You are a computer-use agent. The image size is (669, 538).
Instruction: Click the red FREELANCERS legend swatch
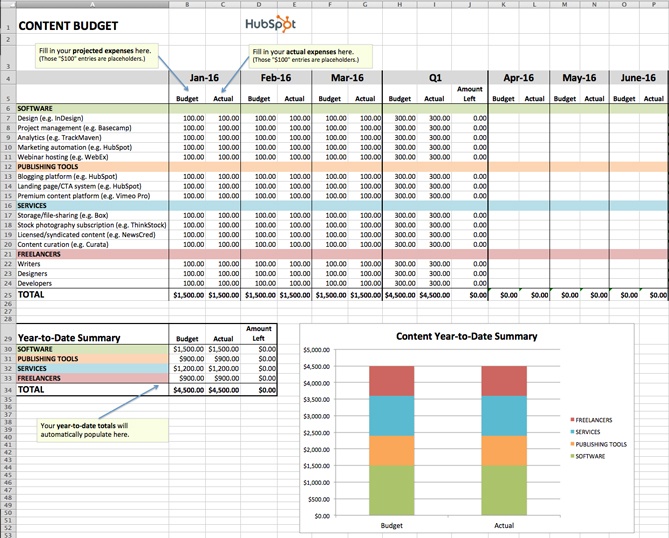pyautogui.click(x=569, y=418)
